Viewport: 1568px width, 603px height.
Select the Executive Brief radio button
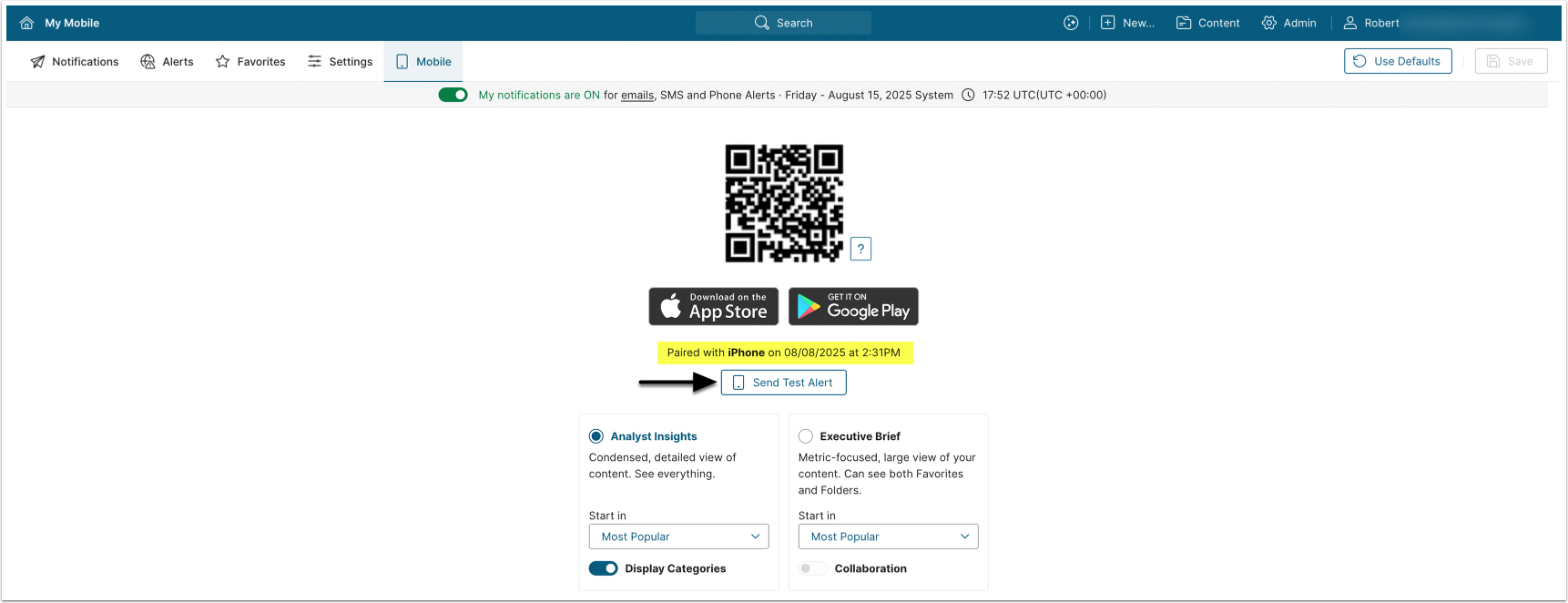[806, 436]
